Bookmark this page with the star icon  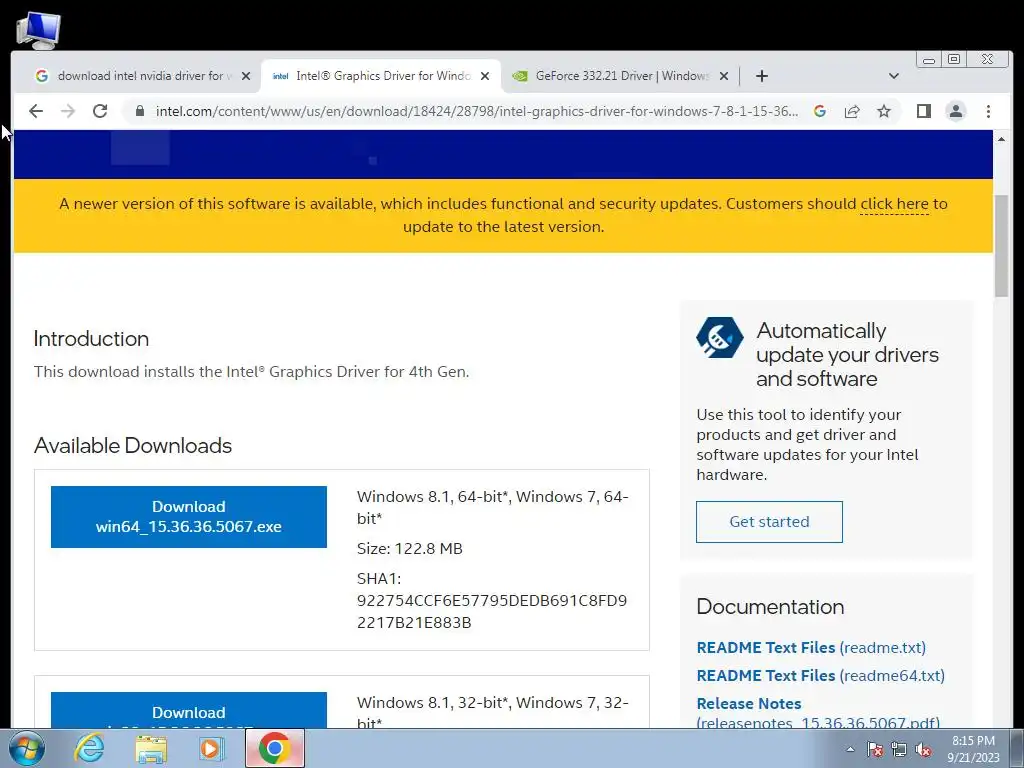click(x=884, y=111)
